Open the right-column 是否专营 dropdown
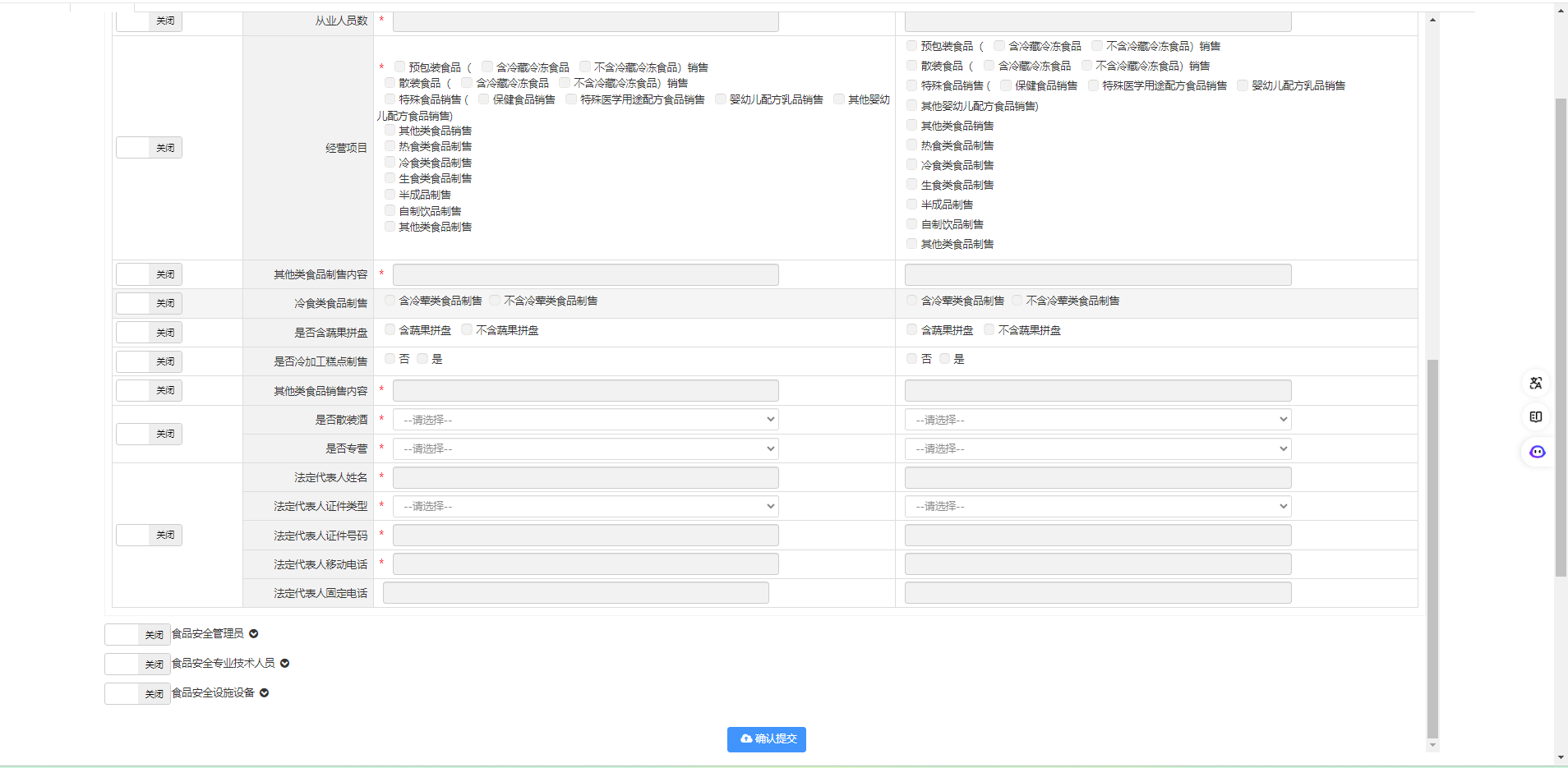 [x=1097, y=448]
